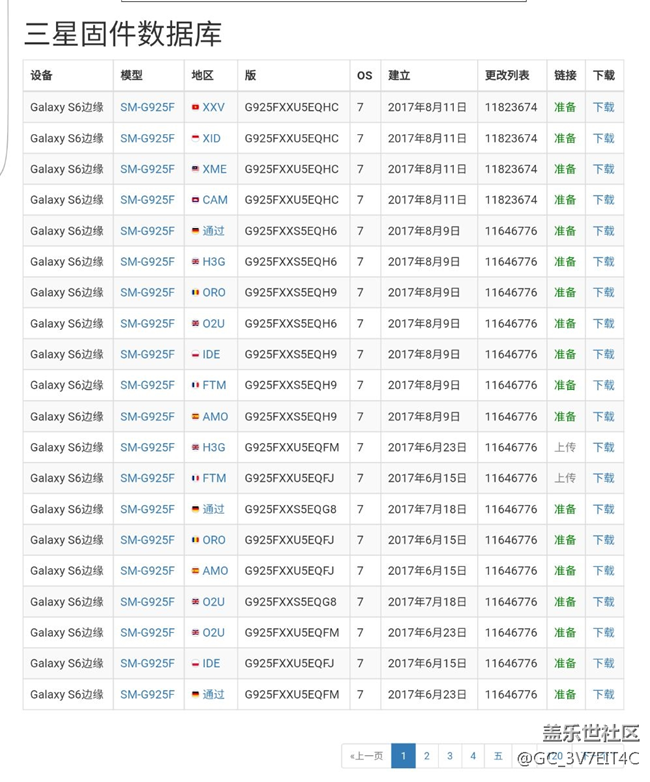
Task: Click green 准备 link in the XID row
Action: (565, 138)
